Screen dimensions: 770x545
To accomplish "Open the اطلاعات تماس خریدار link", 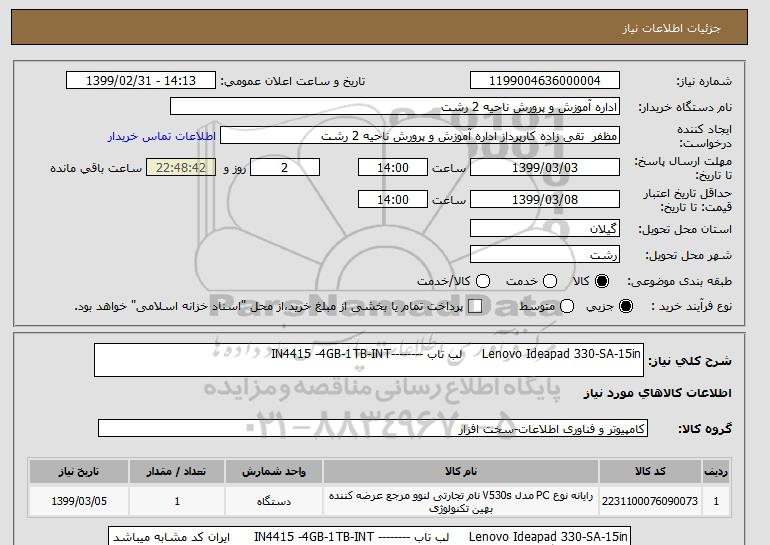I will [x=162, y=136].
